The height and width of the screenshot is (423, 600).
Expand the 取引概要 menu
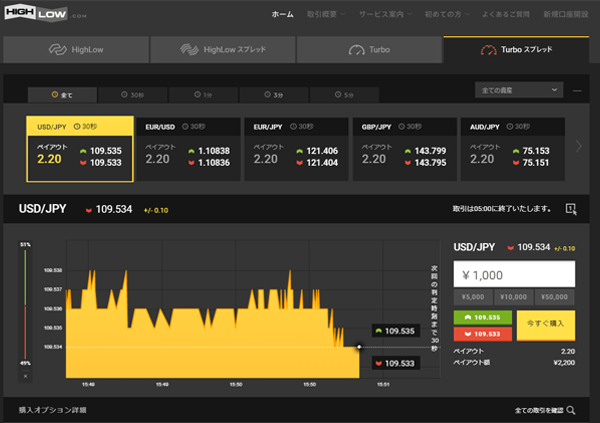click(x=326, y=15)
